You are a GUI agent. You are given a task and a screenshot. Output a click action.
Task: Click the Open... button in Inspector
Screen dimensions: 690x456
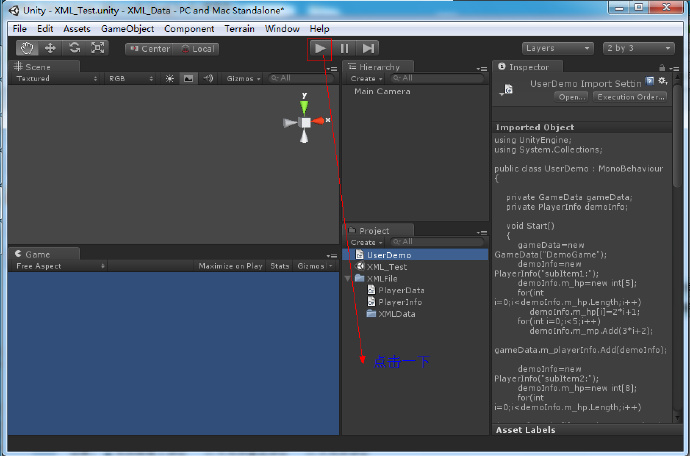point(571,97)
